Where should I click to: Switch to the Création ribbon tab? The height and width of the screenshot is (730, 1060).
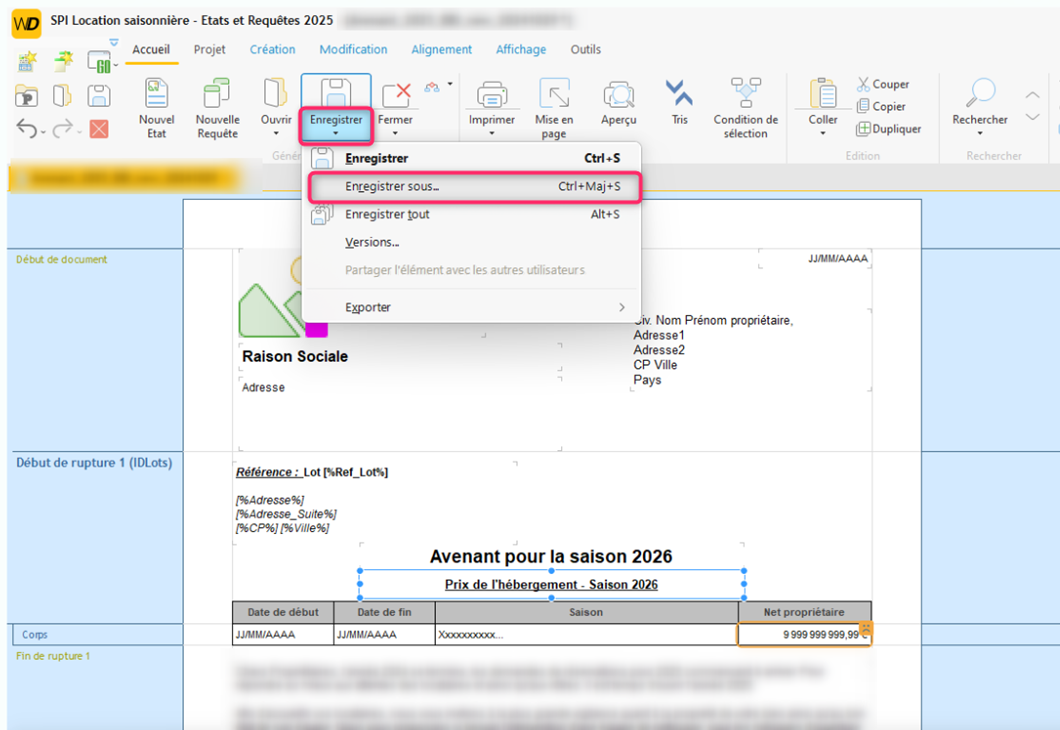[272, 49]
